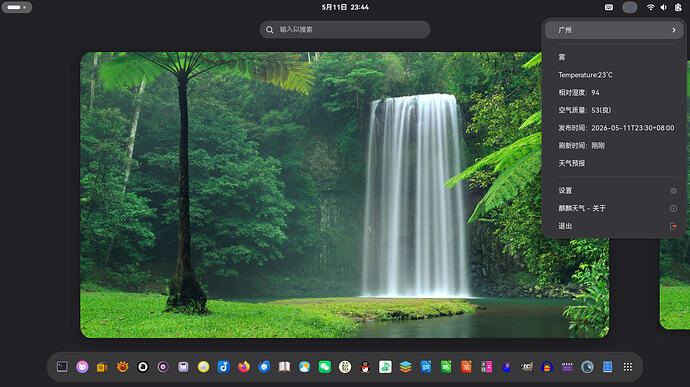
Task: Launch the purple clapperboard video app
Action: [567, 367]
